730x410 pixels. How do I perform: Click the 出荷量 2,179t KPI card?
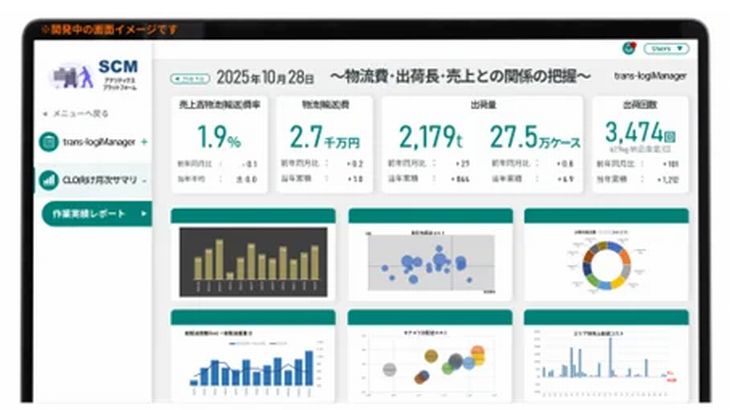(x=483, y=143)
